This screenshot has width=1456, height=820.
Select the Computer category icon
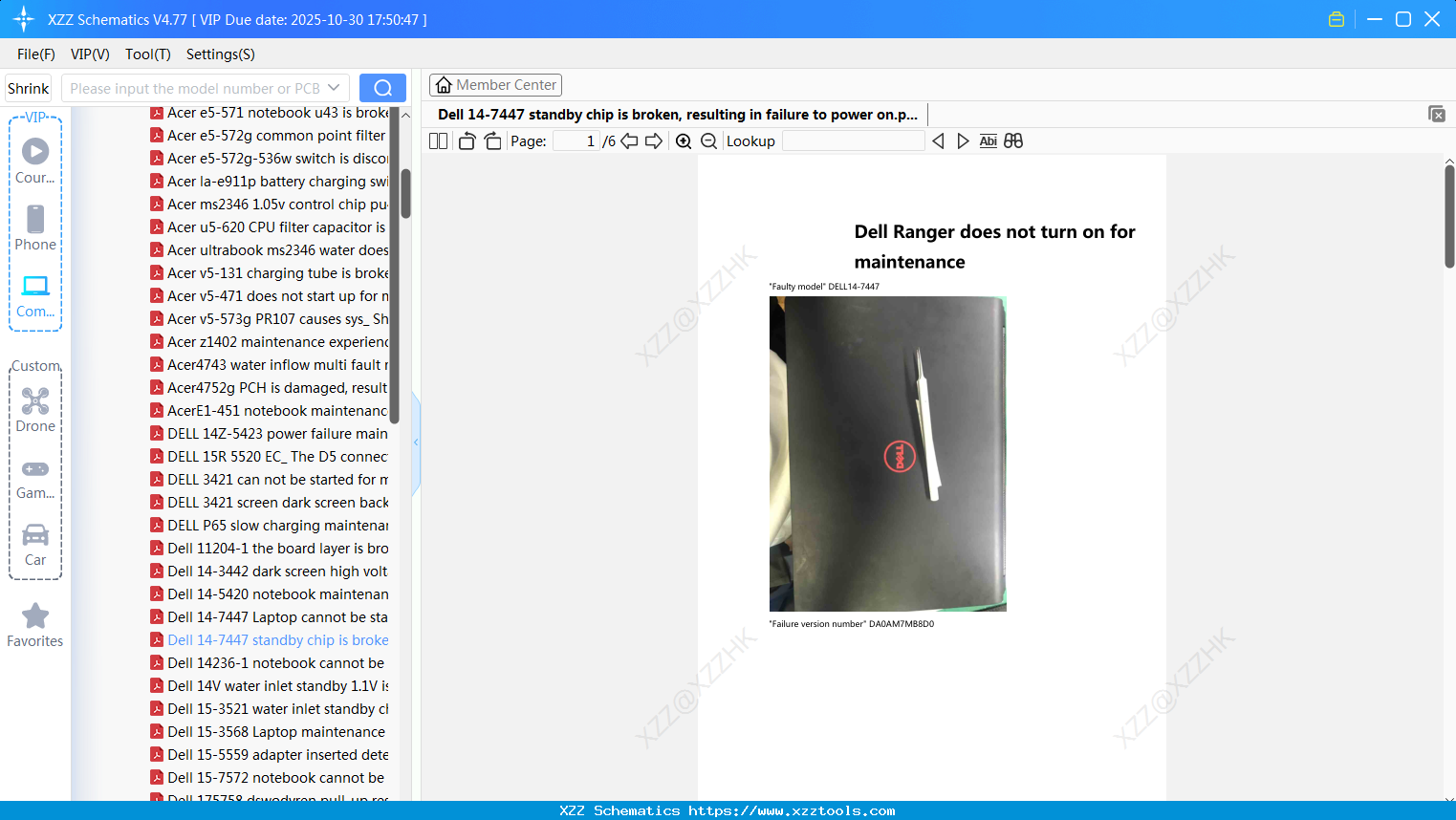click(x=35, y=295)
